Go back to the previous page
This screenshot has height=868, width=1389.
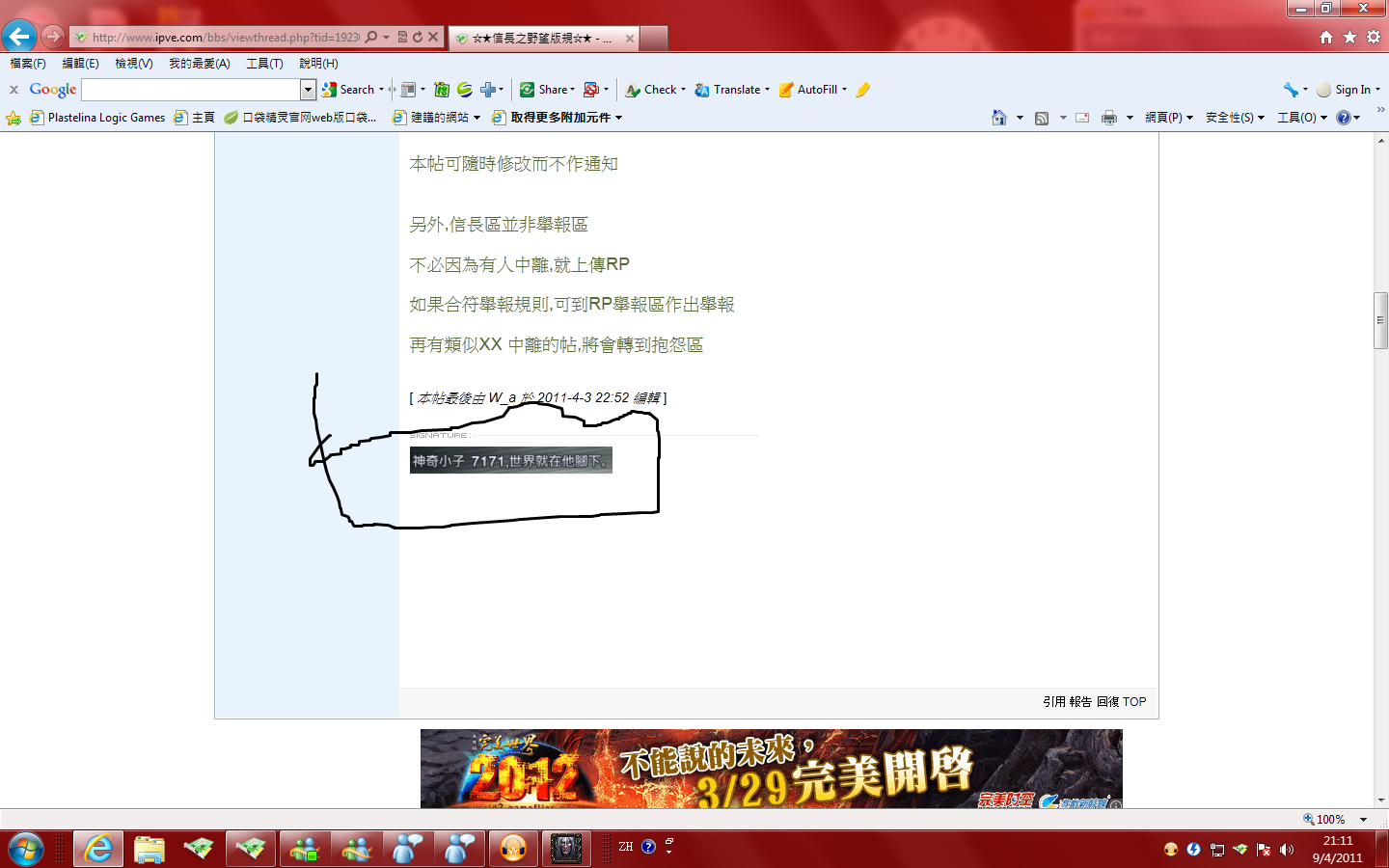(x=19, y=37)
